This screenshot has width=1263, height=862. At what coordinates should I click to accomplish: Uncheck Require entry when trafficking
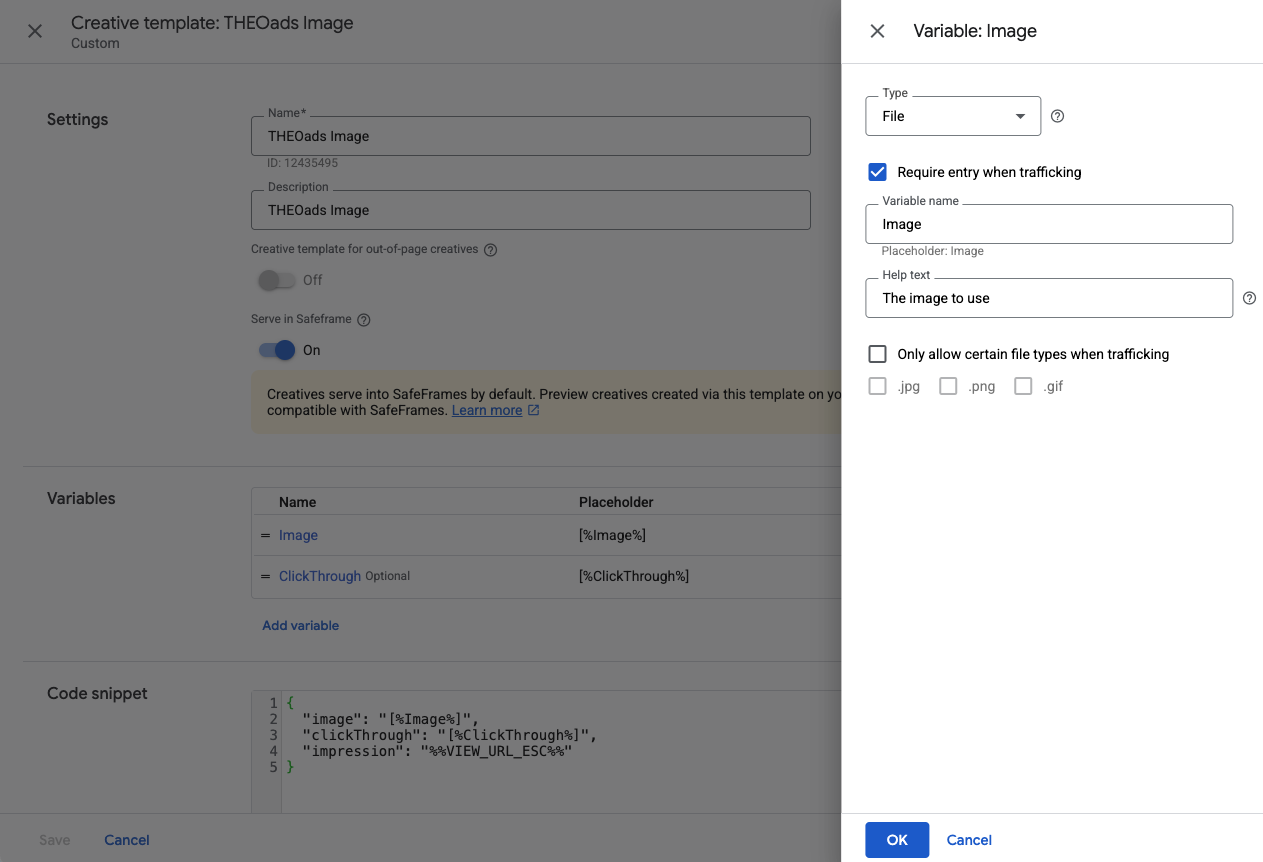877,171
